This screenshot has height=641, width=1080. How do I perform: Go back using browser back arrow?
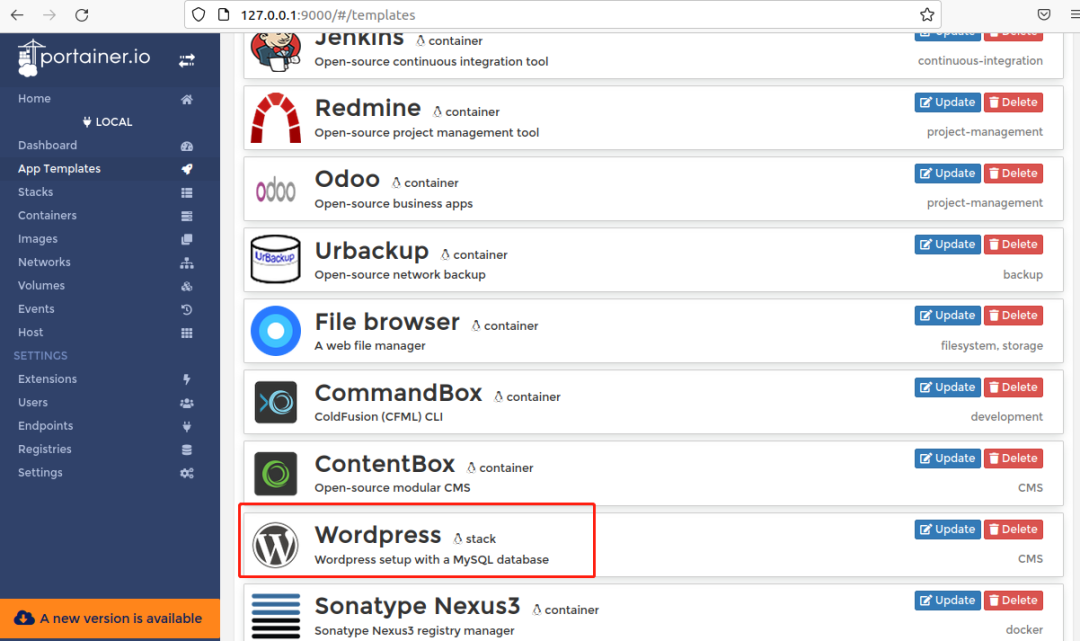(17, 15)
